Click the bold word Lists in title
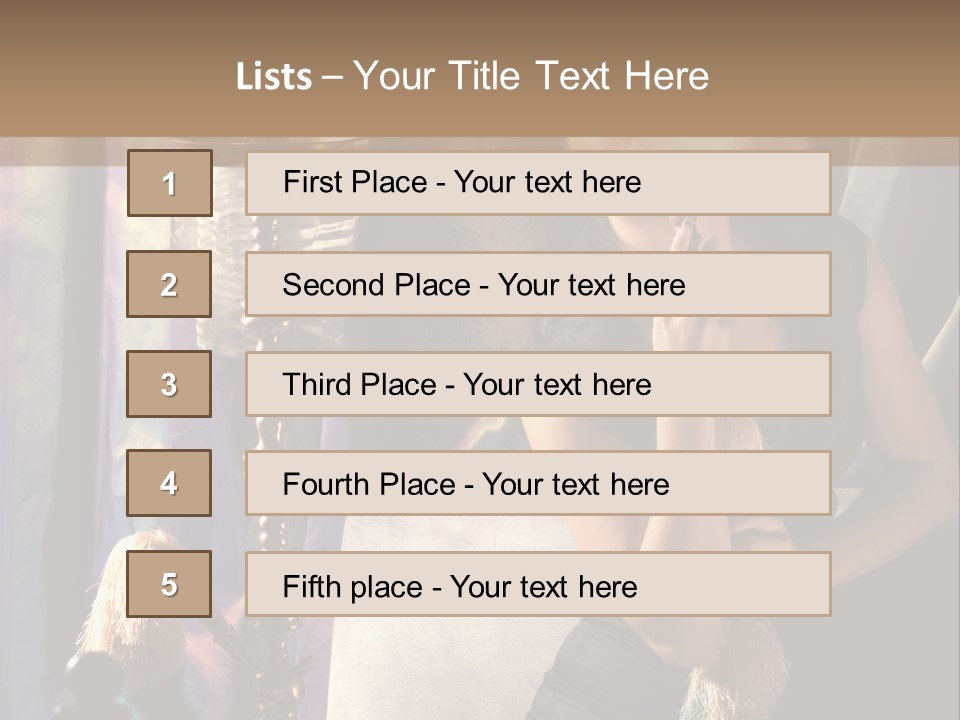The width and height of the screenshot is (960, 720). point(274,76)
